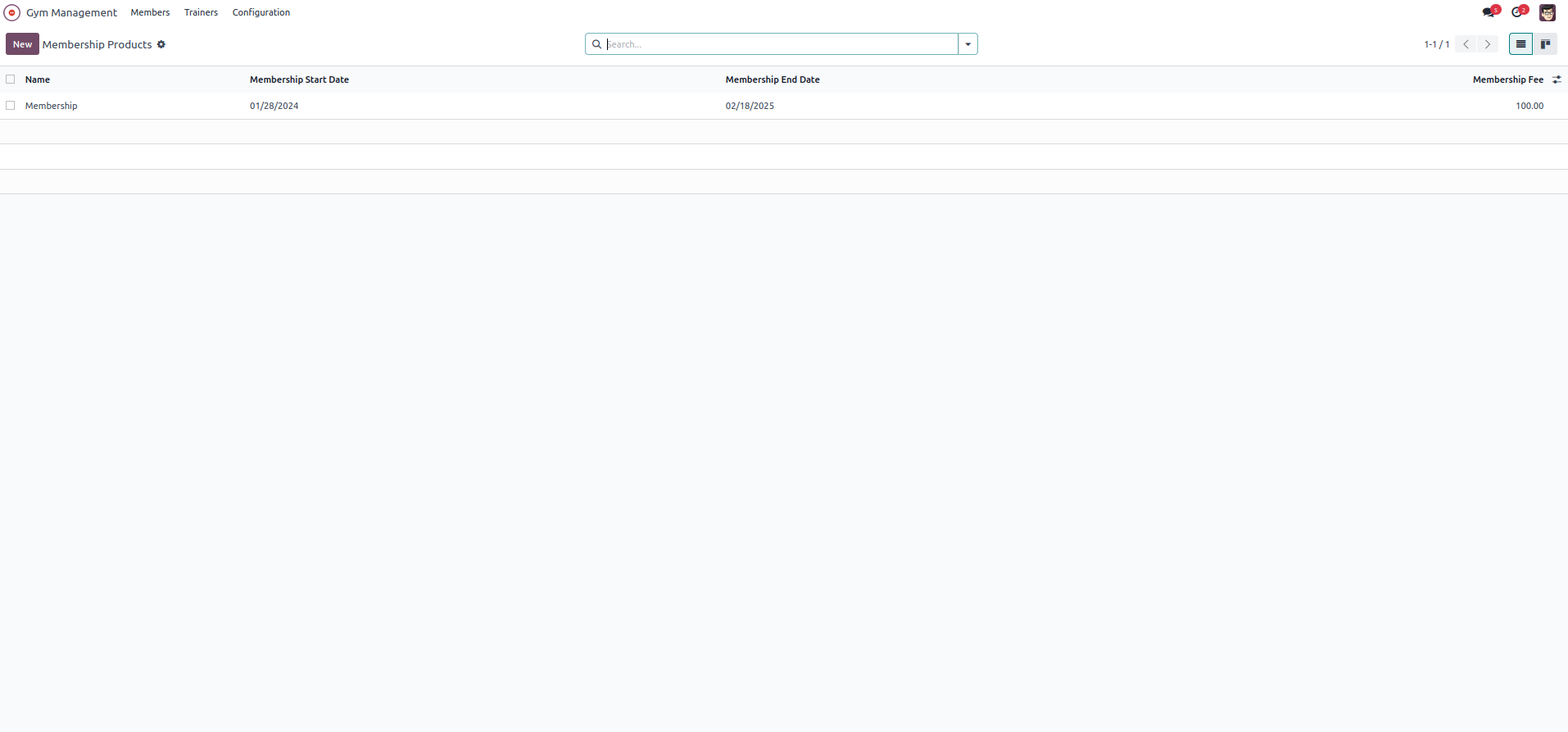1568x732 pixels.
Task: Sort by Membership End Date column
Action: tap(773, 80)
